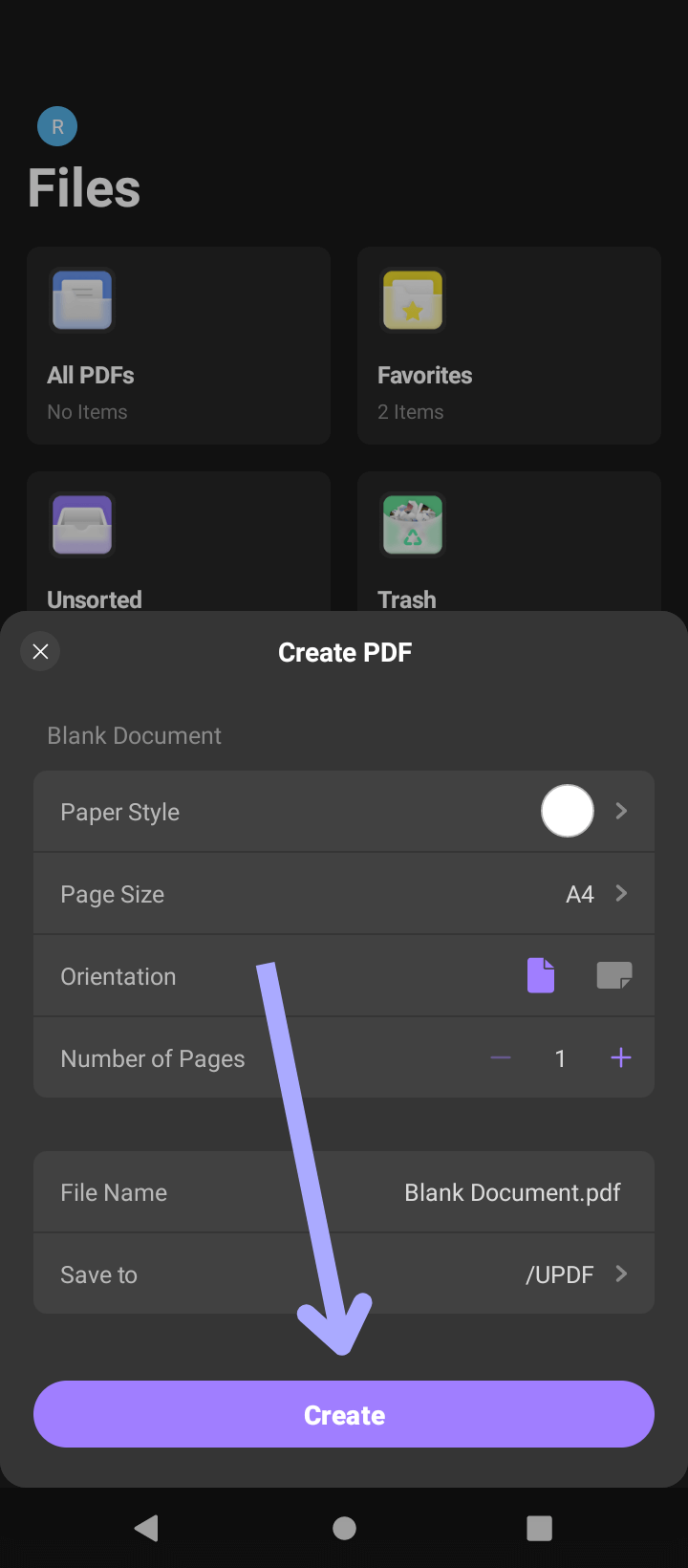688x1568 pixels.
Task: Click the page count value 1
Action: (x=561, y=1058)
